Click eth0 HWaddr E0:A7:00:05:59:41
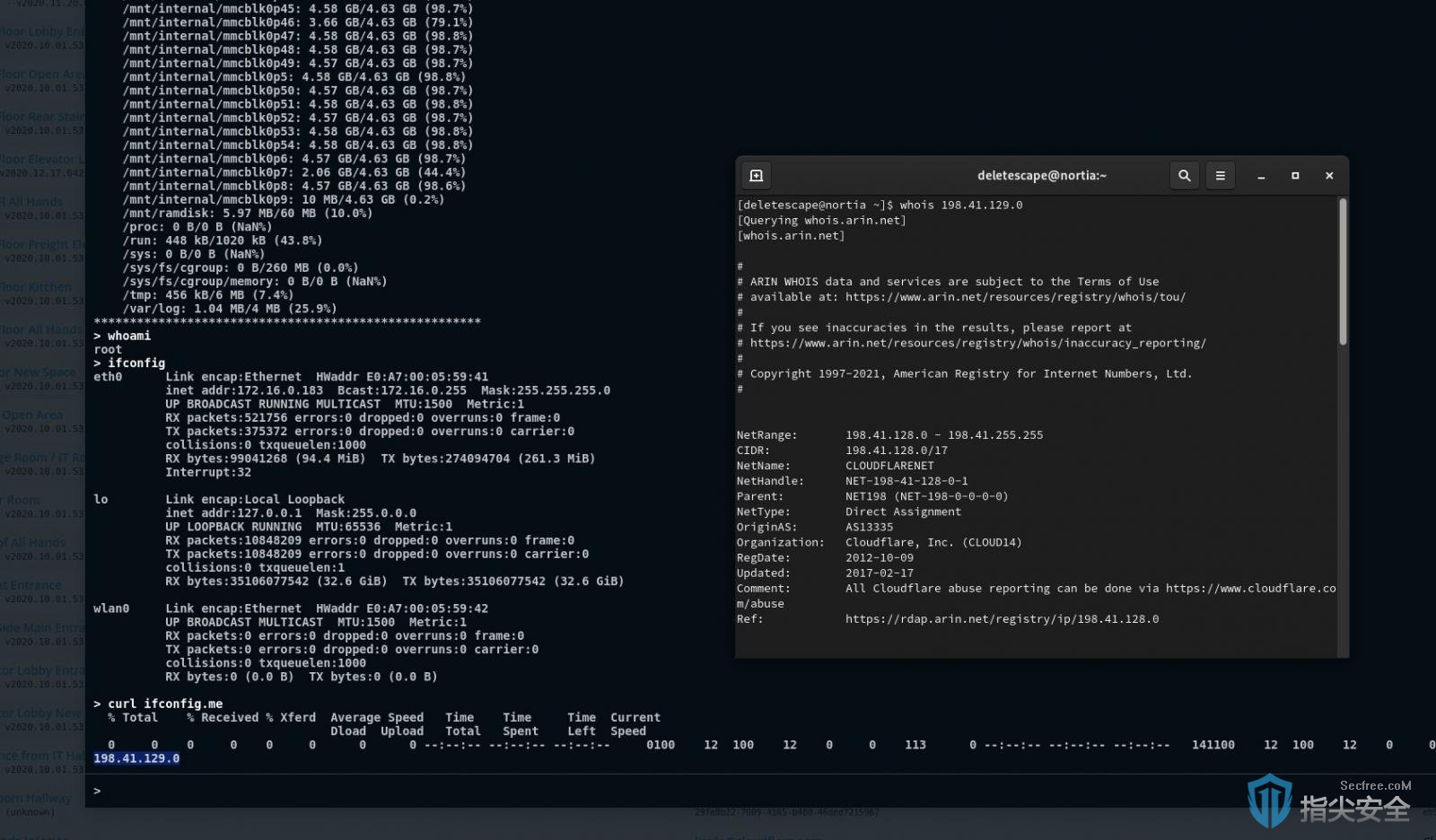This screenshot has height=840, width=1436. 402,377
